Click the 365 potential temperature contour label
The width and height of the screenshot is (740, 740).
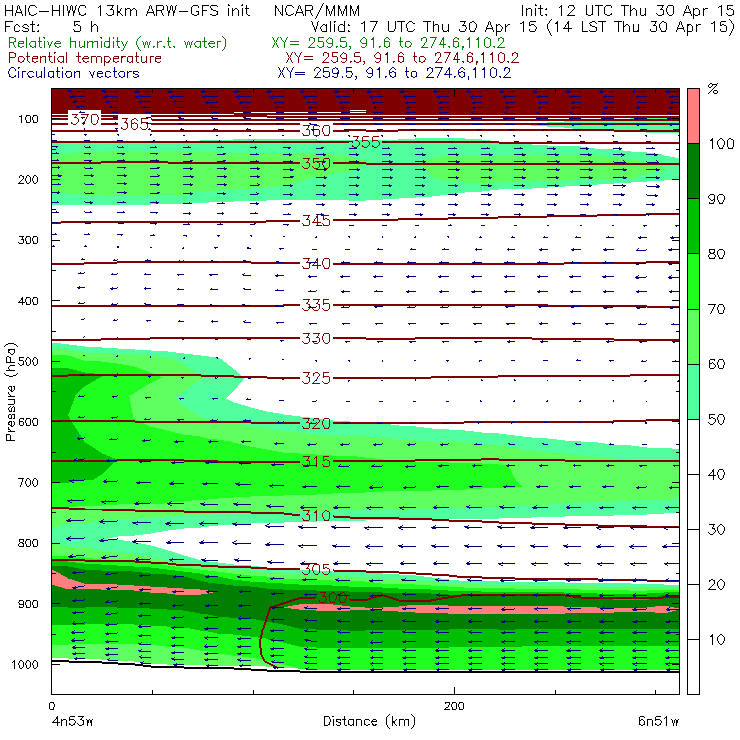pyautogui.click(x=135, y=124)
